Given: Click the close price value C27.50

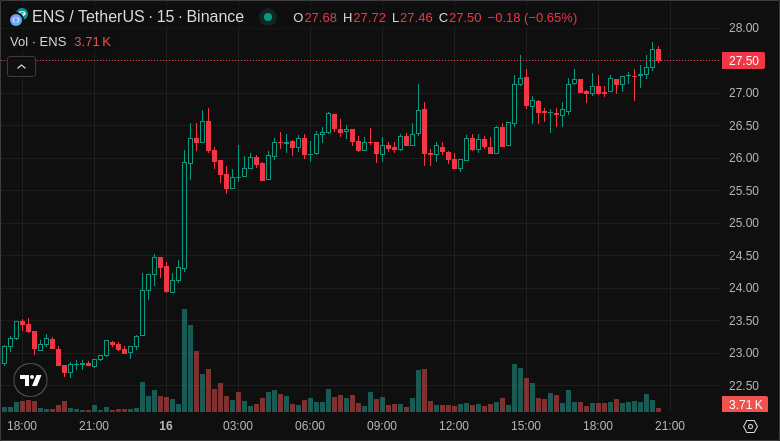Looking at the screenshot, I should coord(460,18).
